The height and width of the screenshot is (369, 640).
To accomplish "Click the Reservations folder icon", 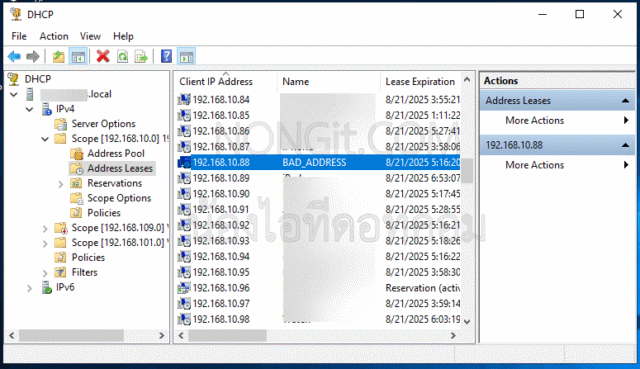I will click(76, 183).
